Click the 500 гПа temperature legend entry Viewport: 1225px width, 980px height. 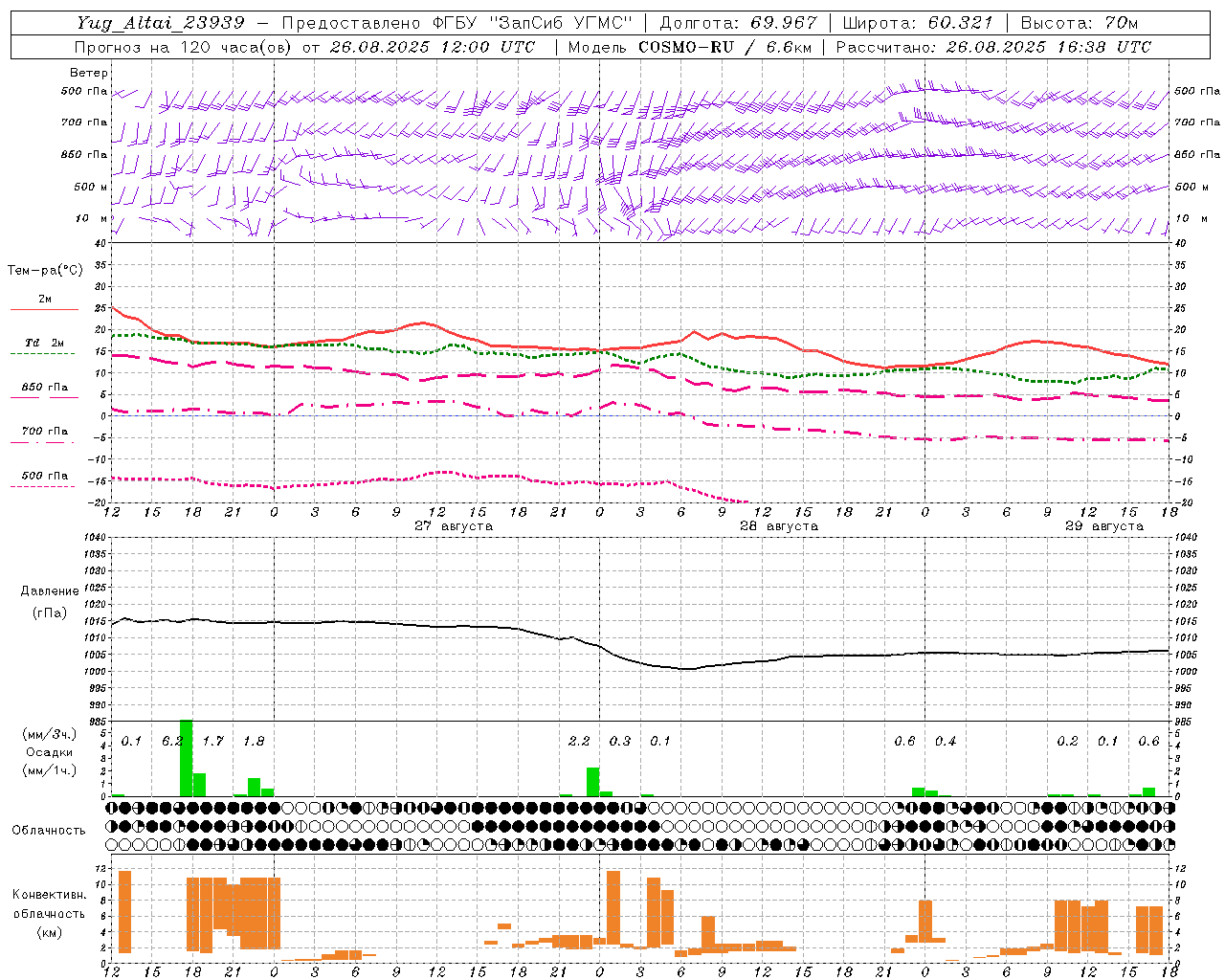tap(45, 476)
